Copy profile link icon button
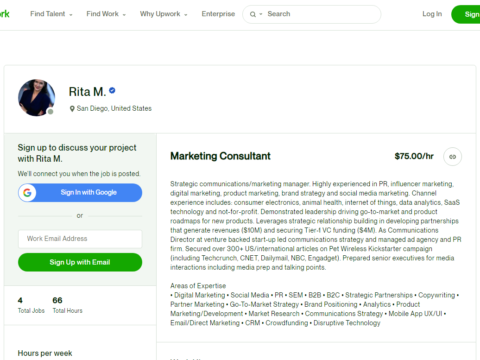Screen dimensions: 480x360 pos(452,157)
